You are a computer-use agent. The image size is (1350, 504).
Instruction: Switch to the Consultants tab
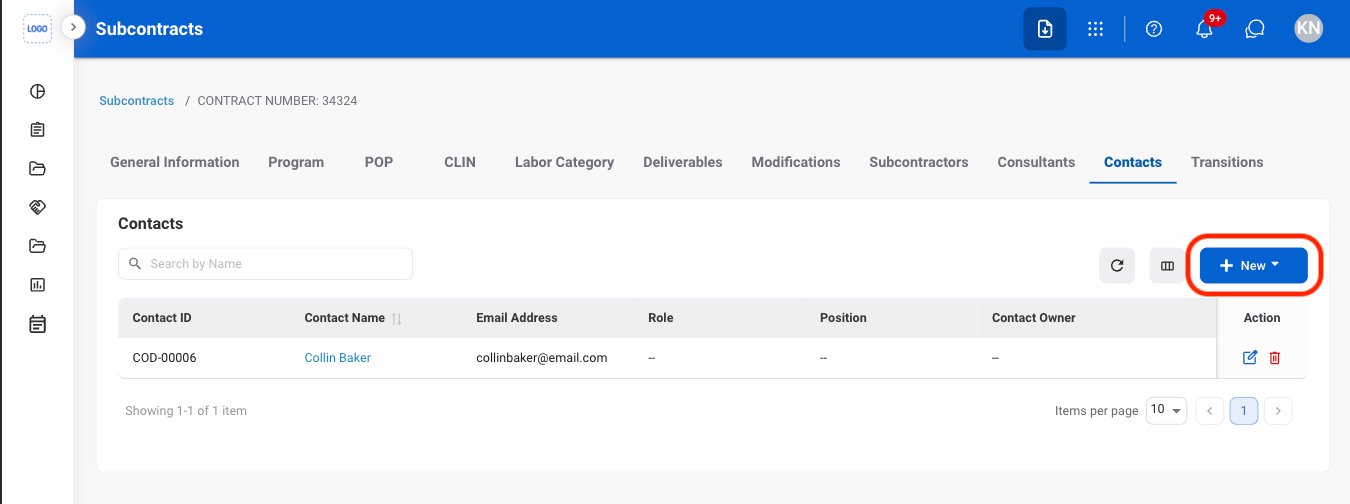pyautogui.click(x=1036, y=162)
